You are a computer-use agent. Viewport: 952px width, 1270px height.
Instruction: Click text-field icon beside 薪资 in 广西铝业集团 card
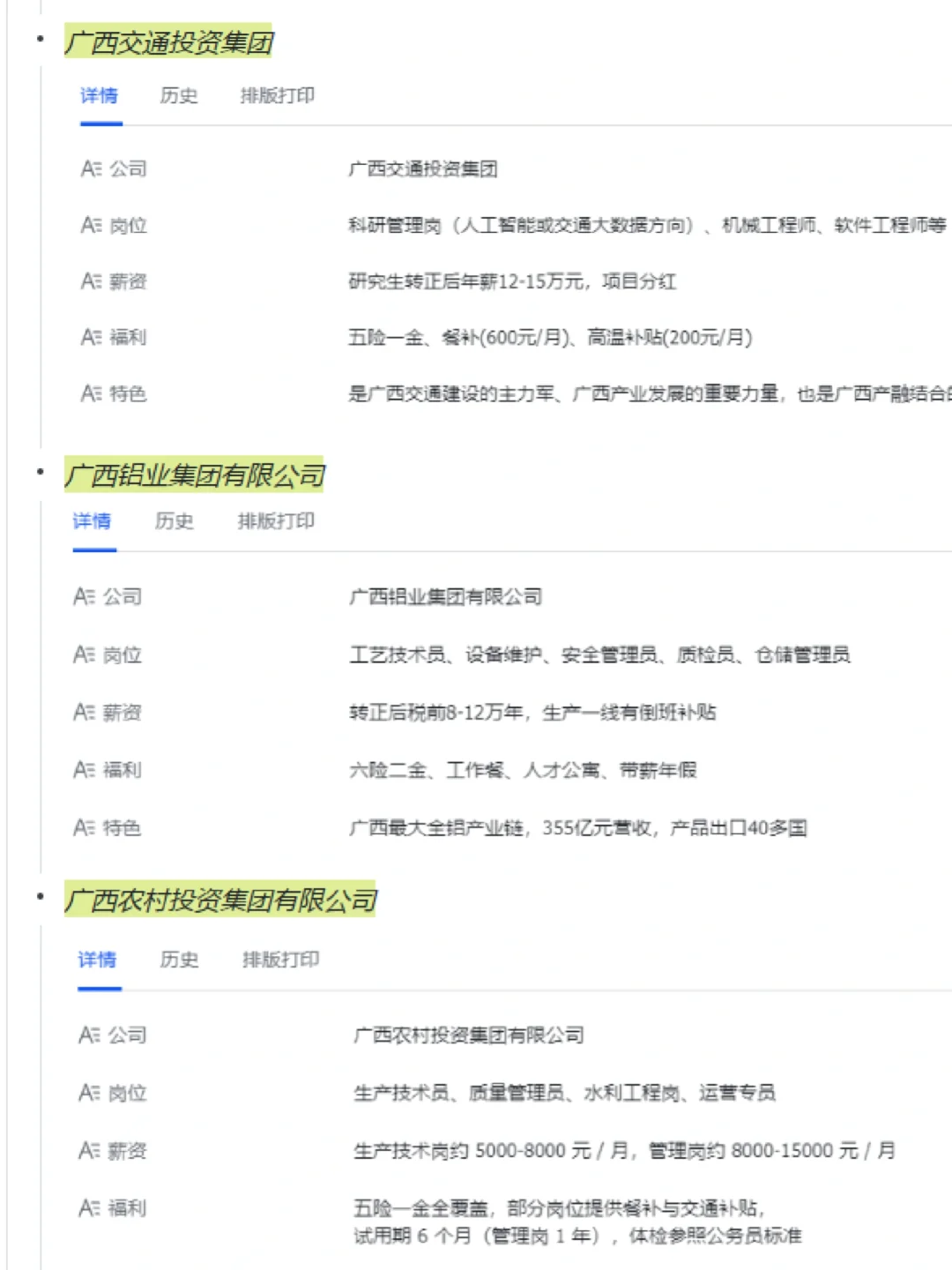coord(85,712)
